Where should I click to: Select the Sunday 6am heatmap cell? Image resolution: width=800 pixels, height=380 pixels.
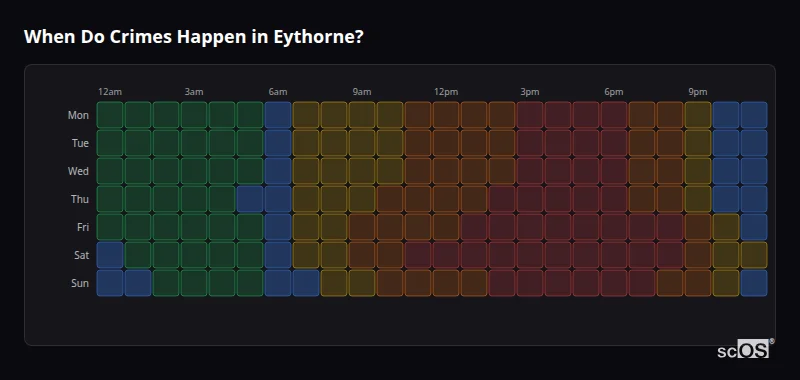pyautogui.click(x=278, y=283)
